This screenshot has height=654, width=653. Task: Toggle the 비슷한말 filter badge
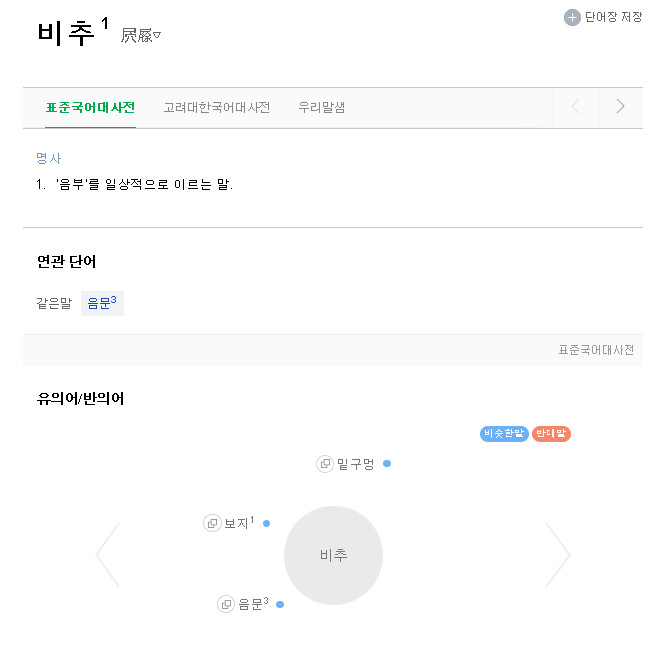point(504,434)
